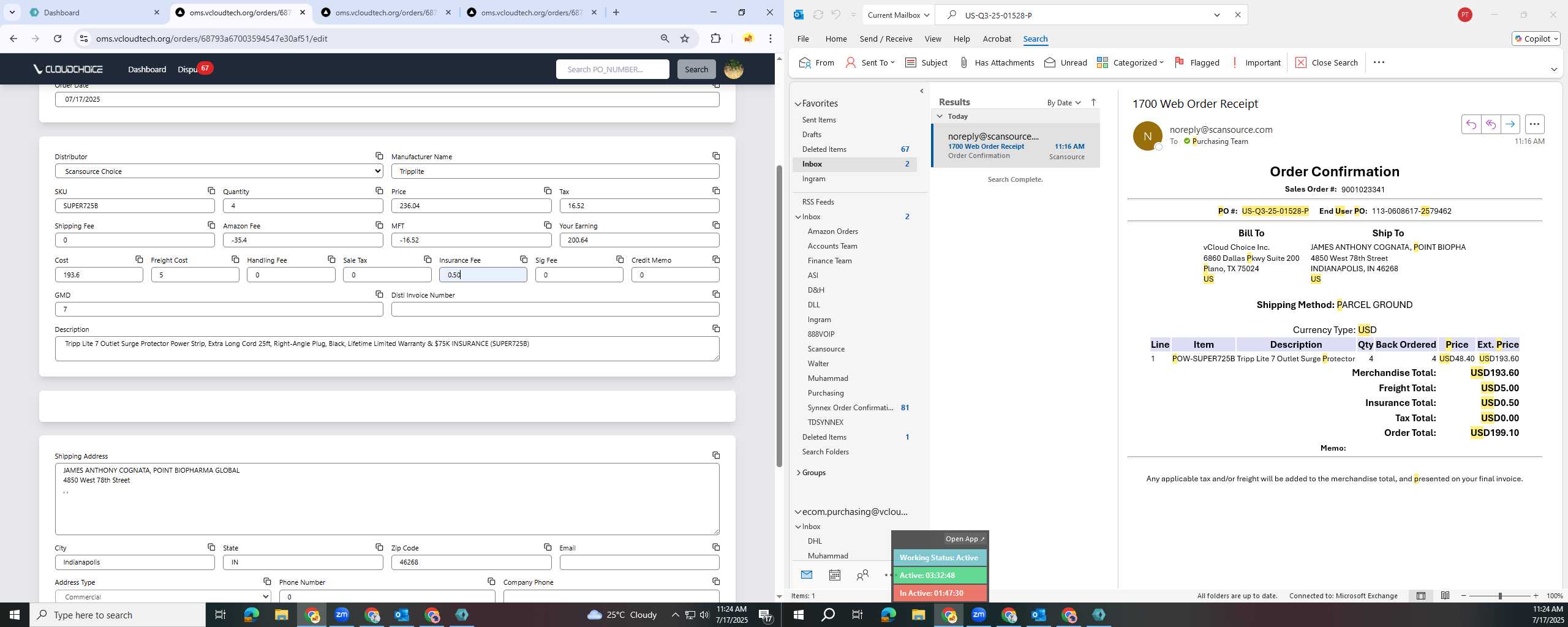Copy the Distributor field value
The image size is (1568, 627).
pyautogui.click(x=379, y=156)
